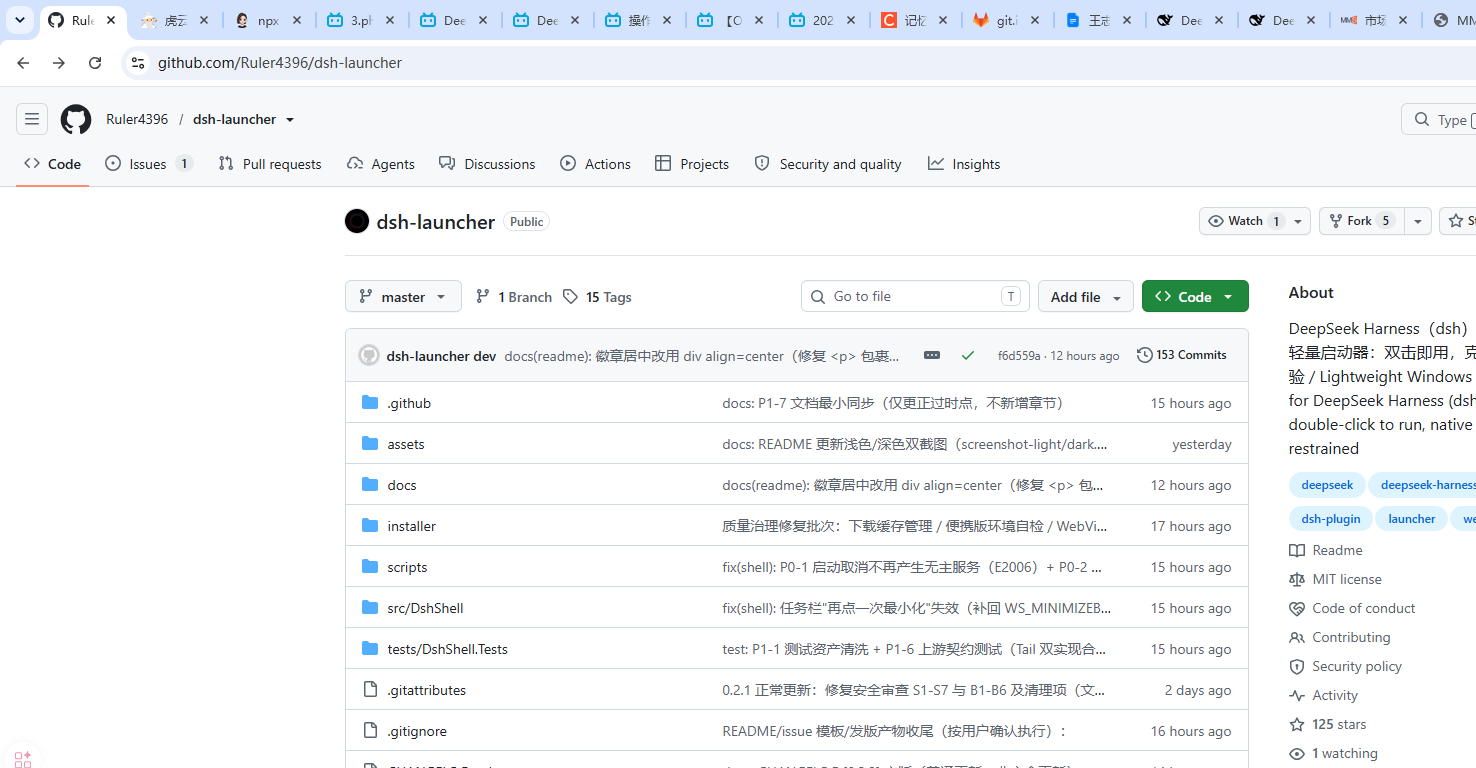Go back with the browser back arrow
Viewport: 1476px width, 768px height.
pyautogui.click(x=23, y=63)
